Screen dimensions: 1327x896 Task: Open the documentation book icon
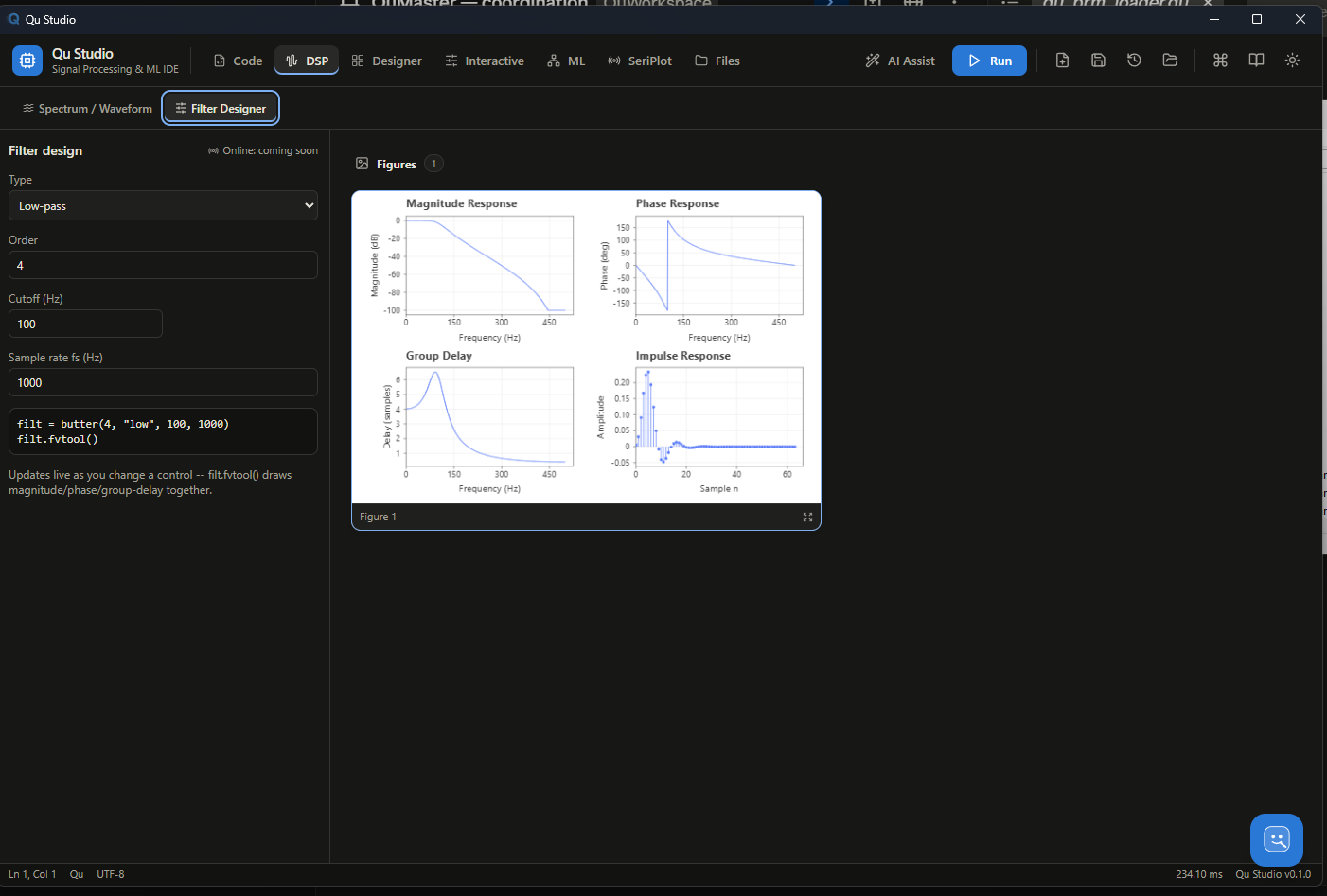(x=1256, y=61)
